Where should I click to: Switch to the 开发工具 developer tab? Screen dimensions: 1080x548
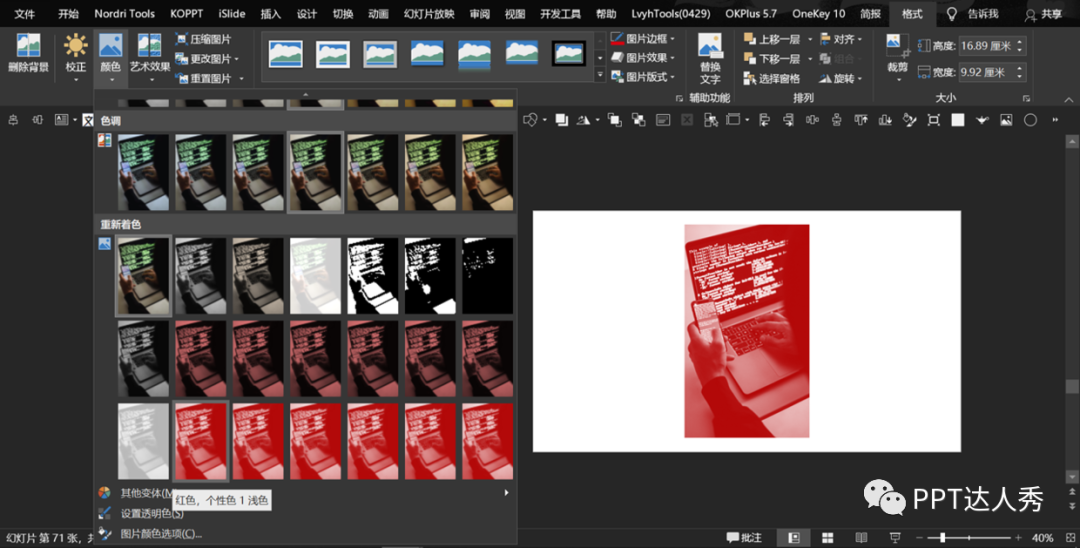[x=559, y=14]
